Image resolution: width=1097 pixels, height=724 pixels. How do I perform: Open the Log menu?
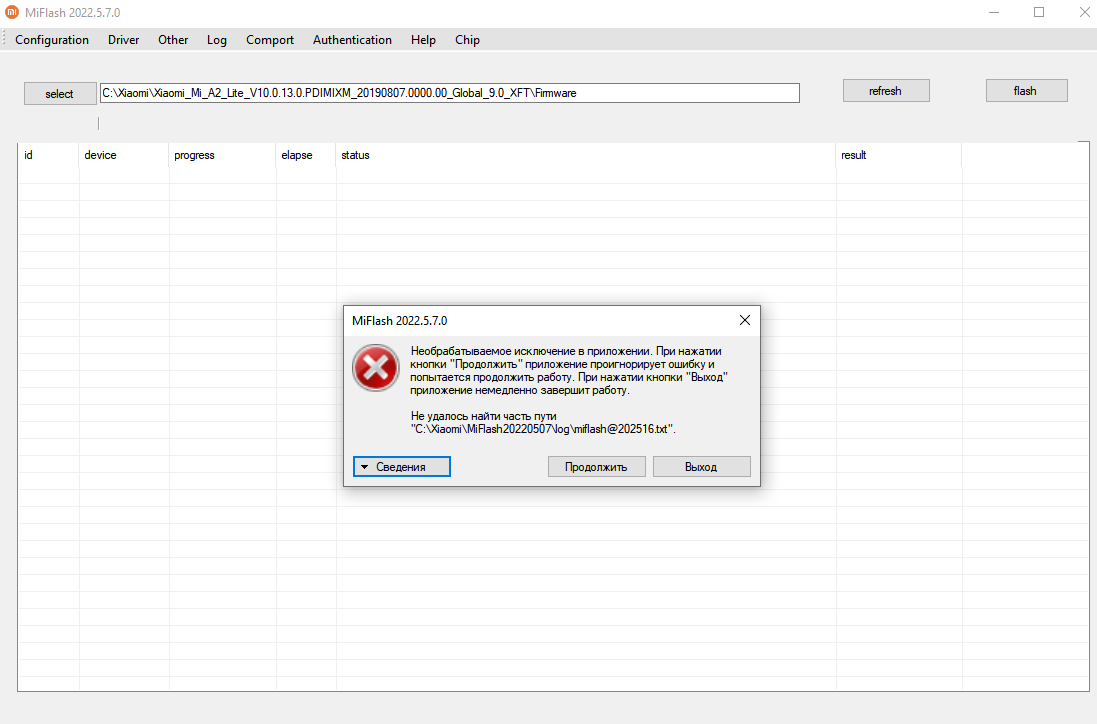click(217, 40)
